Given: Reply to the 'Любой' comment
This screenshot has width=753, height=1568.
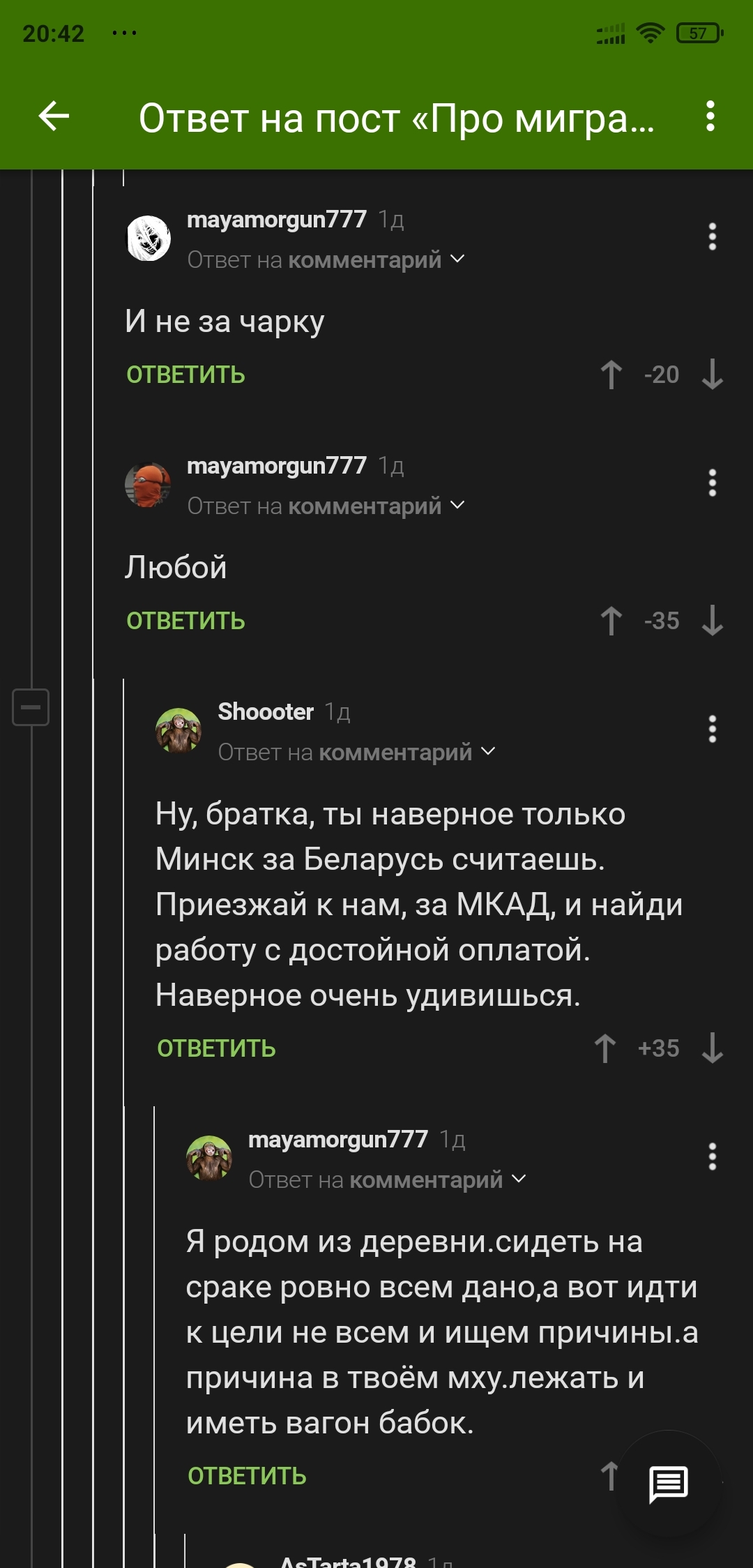Looking at the screenshot, I should coord(185,621).
